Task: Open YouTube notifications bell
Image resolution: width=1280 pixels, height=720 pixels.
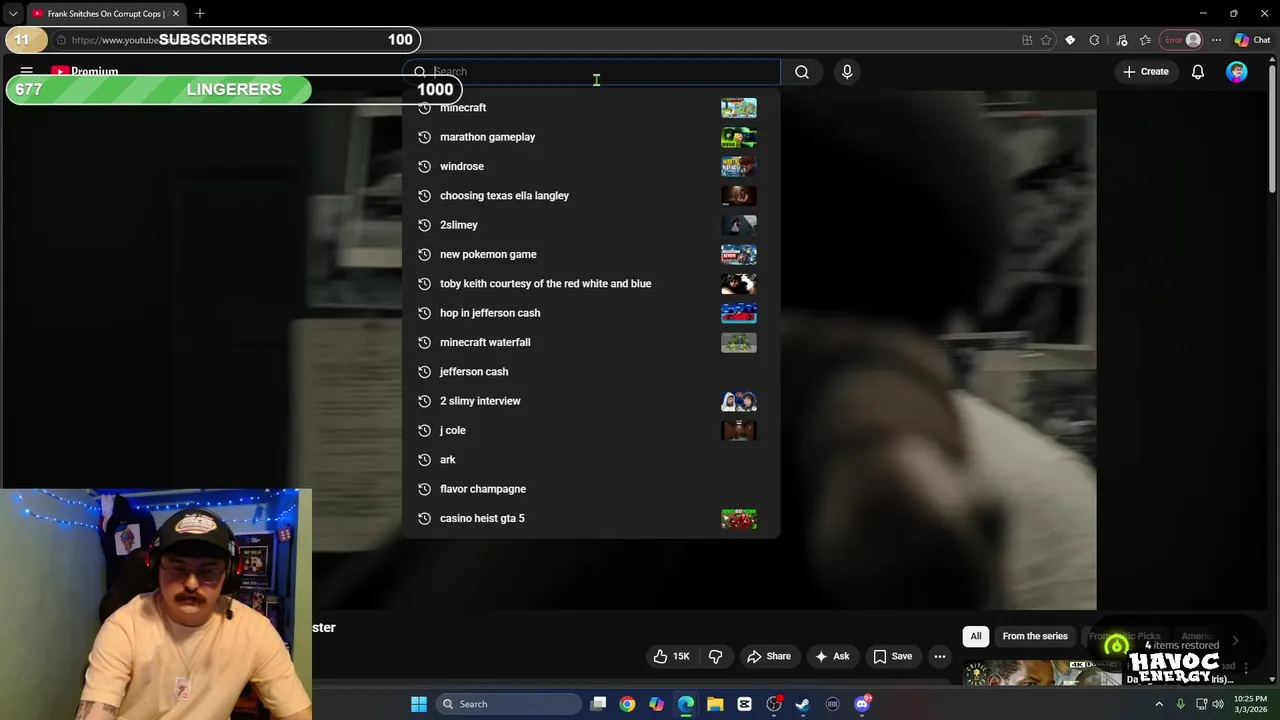Action: pyautogui.click(x=1197, y=72)
